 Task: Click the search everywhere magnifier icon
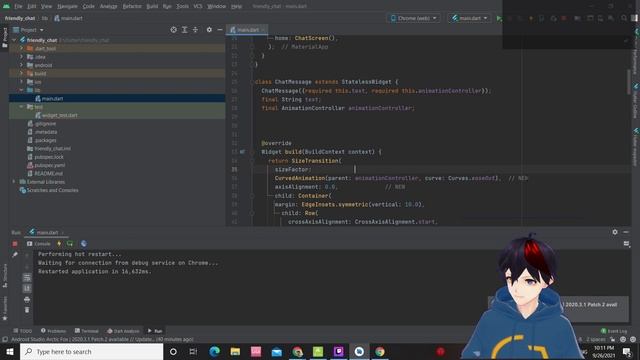tap(624, 18)
